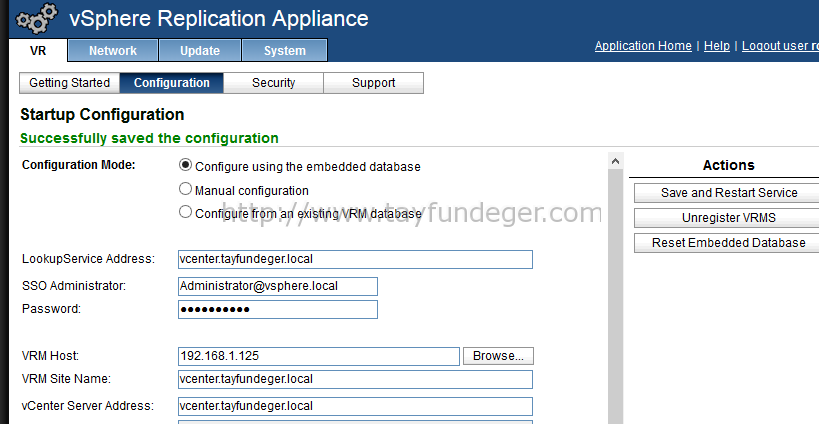Switch to the Network tab
The image size is (819, 424).
coord(113,51)
